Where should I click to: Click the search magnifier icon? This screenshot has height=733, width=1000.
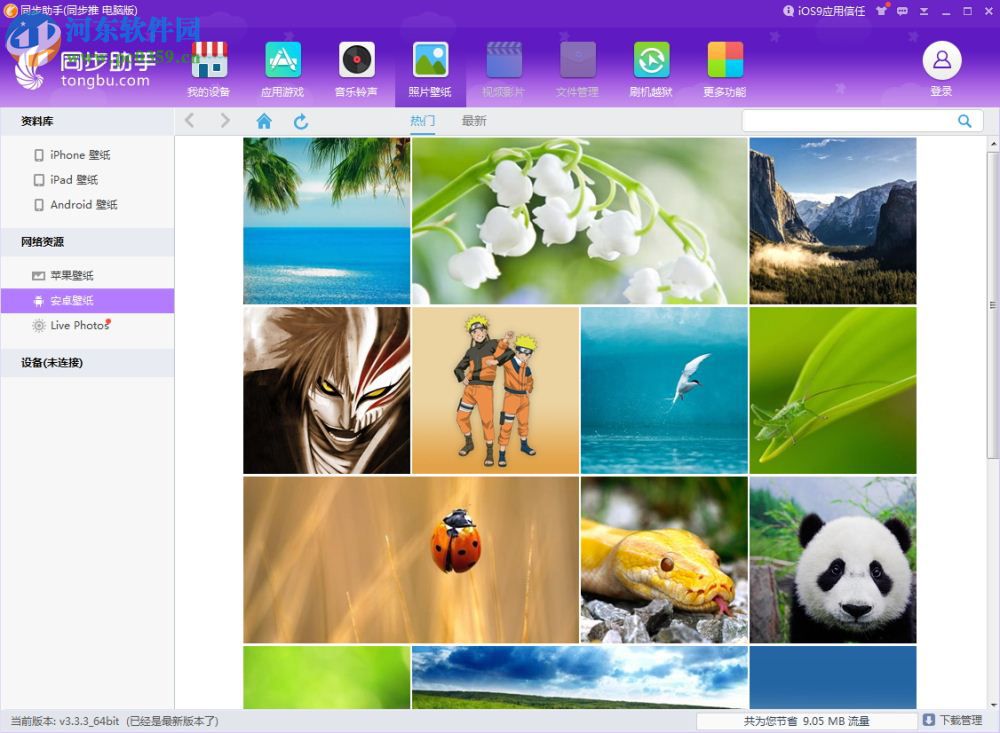coord(964,121)
